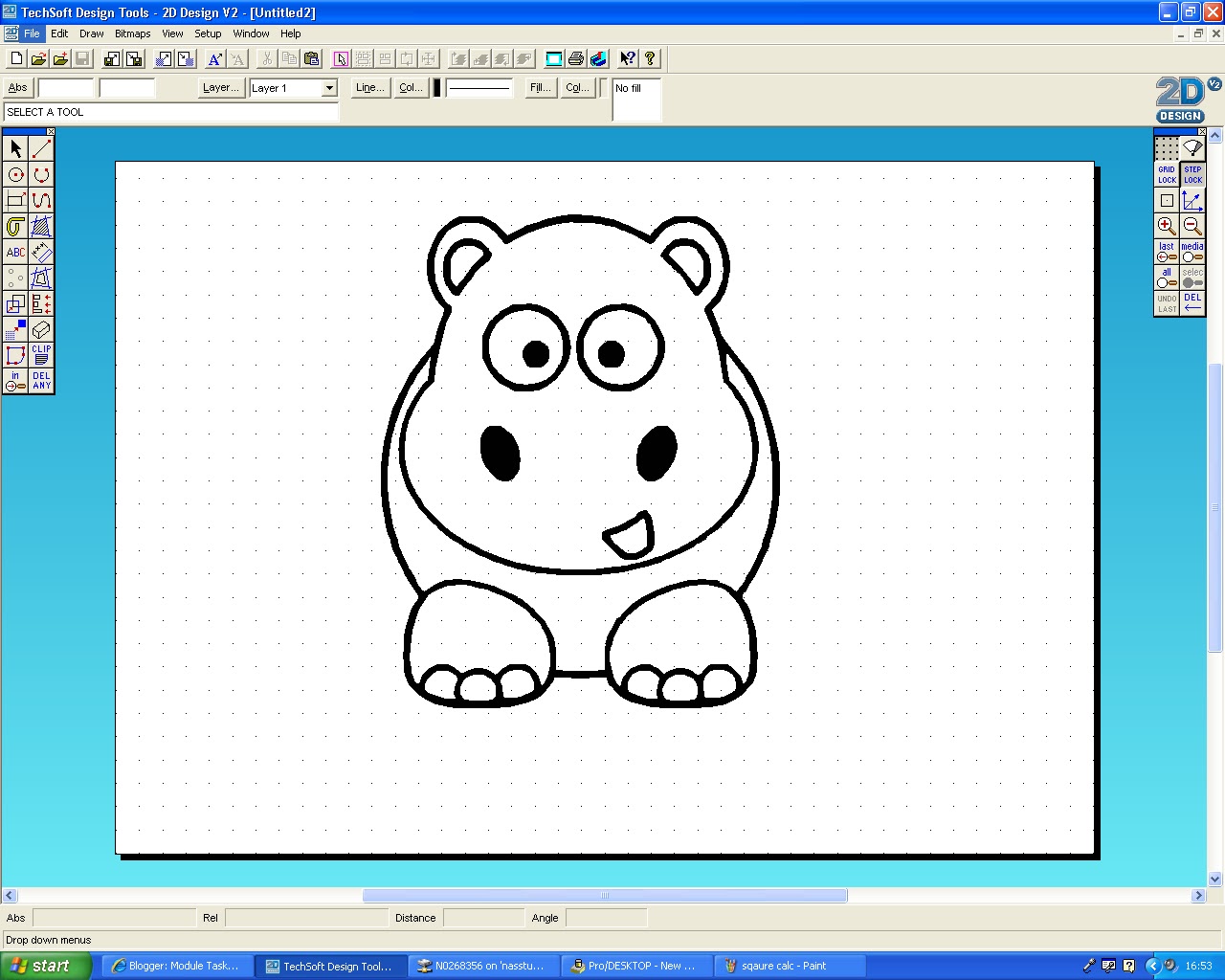Select the Circle drawing tool
Viewport: 1225px width, 980px height.
pos(14,174)
